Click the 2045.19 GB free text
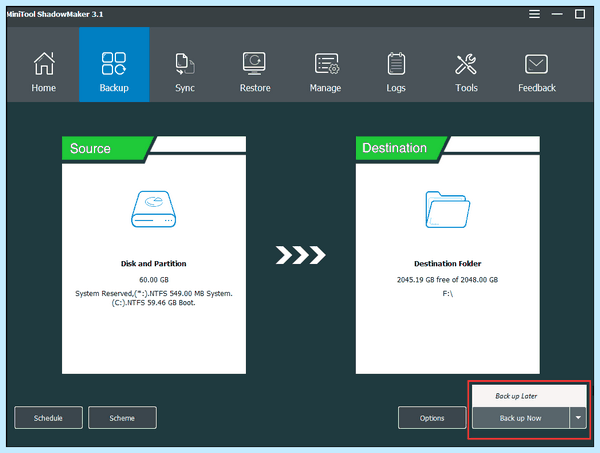This screenshot has height=453, width=600. 447,280
